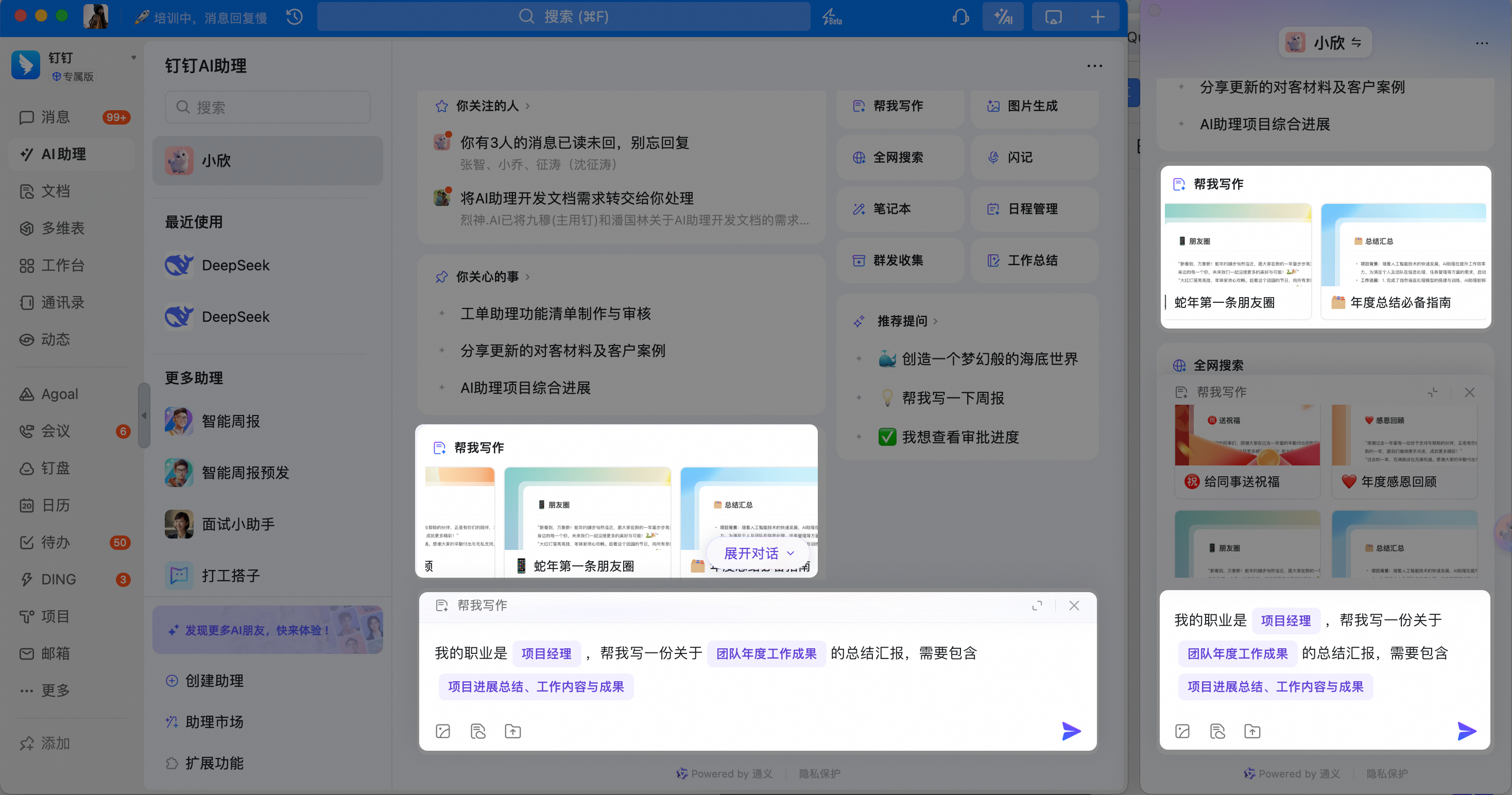This screenshot has height=795, width=1512.
Task: Click the global search field at top
Action: click(x=563, y=16)
